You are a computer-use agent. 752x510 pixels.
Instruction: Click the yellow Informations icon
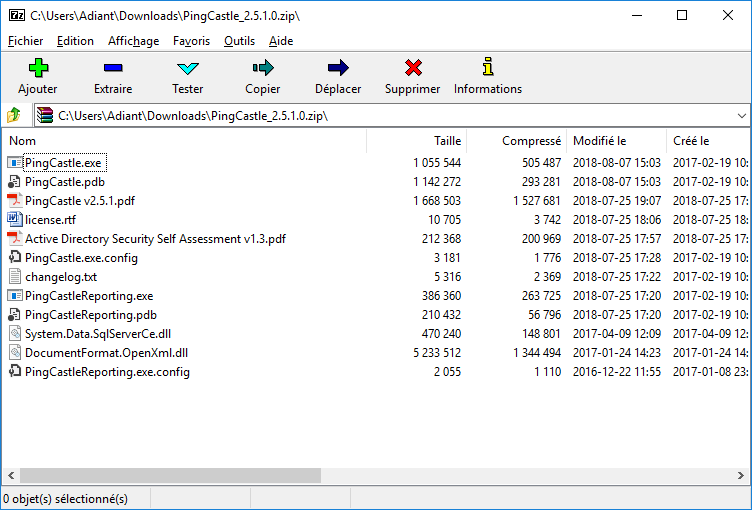point(488,67)
